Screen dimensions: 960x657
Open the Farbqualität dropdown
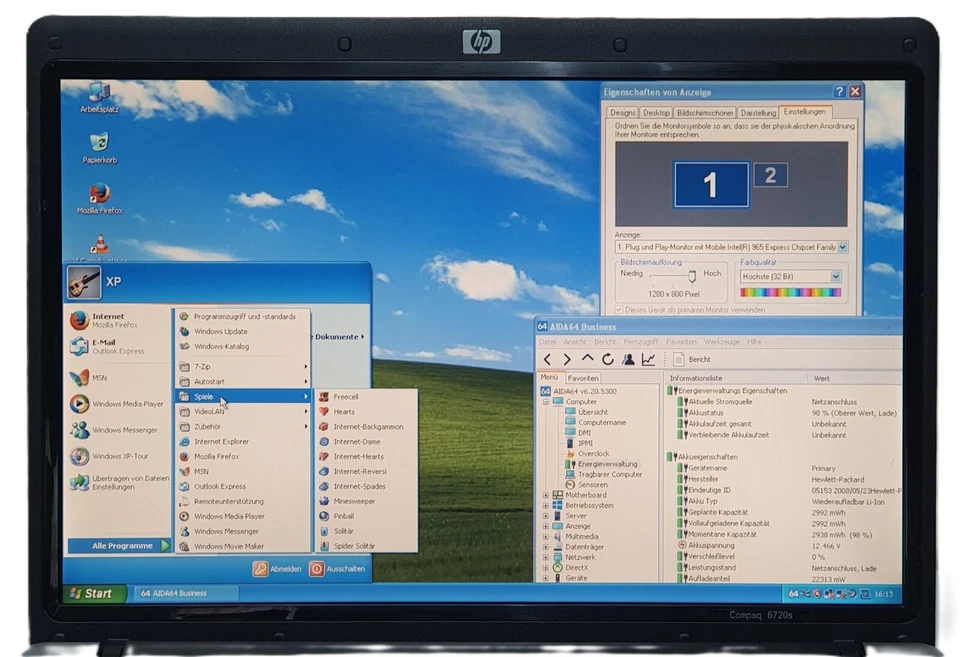point(836,275)
